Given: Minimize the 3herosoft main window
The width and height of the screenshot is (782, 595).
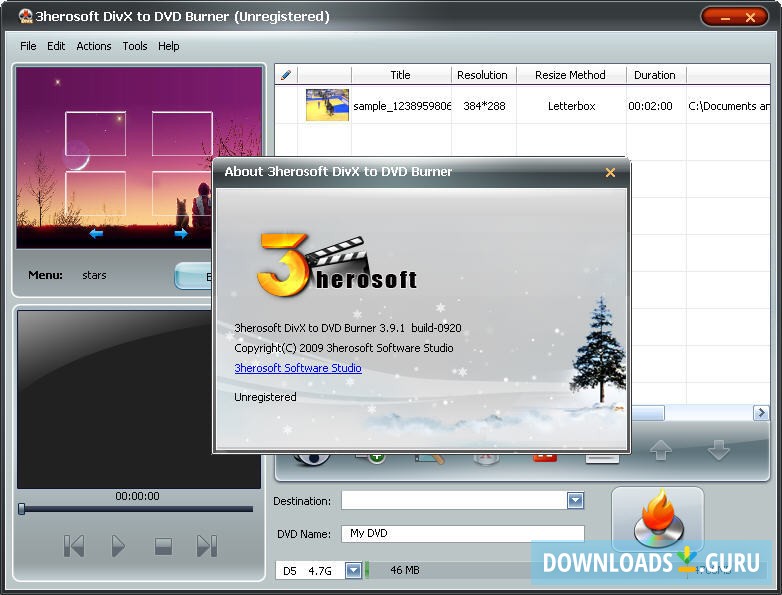Looking at the screenshot, I should (725, 18).
